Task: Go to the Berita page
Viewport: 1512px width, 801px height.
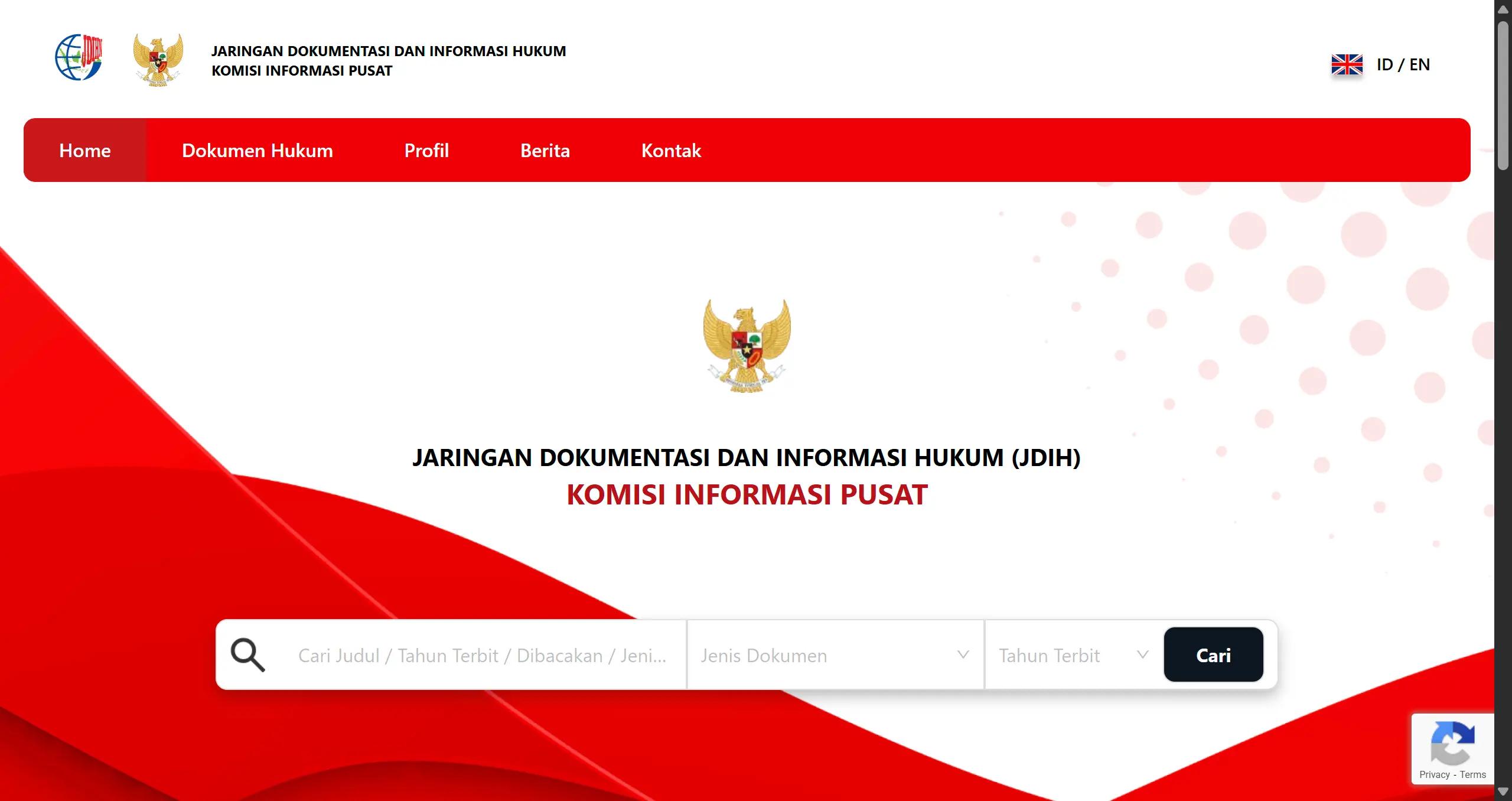Action: coord(545,150)
